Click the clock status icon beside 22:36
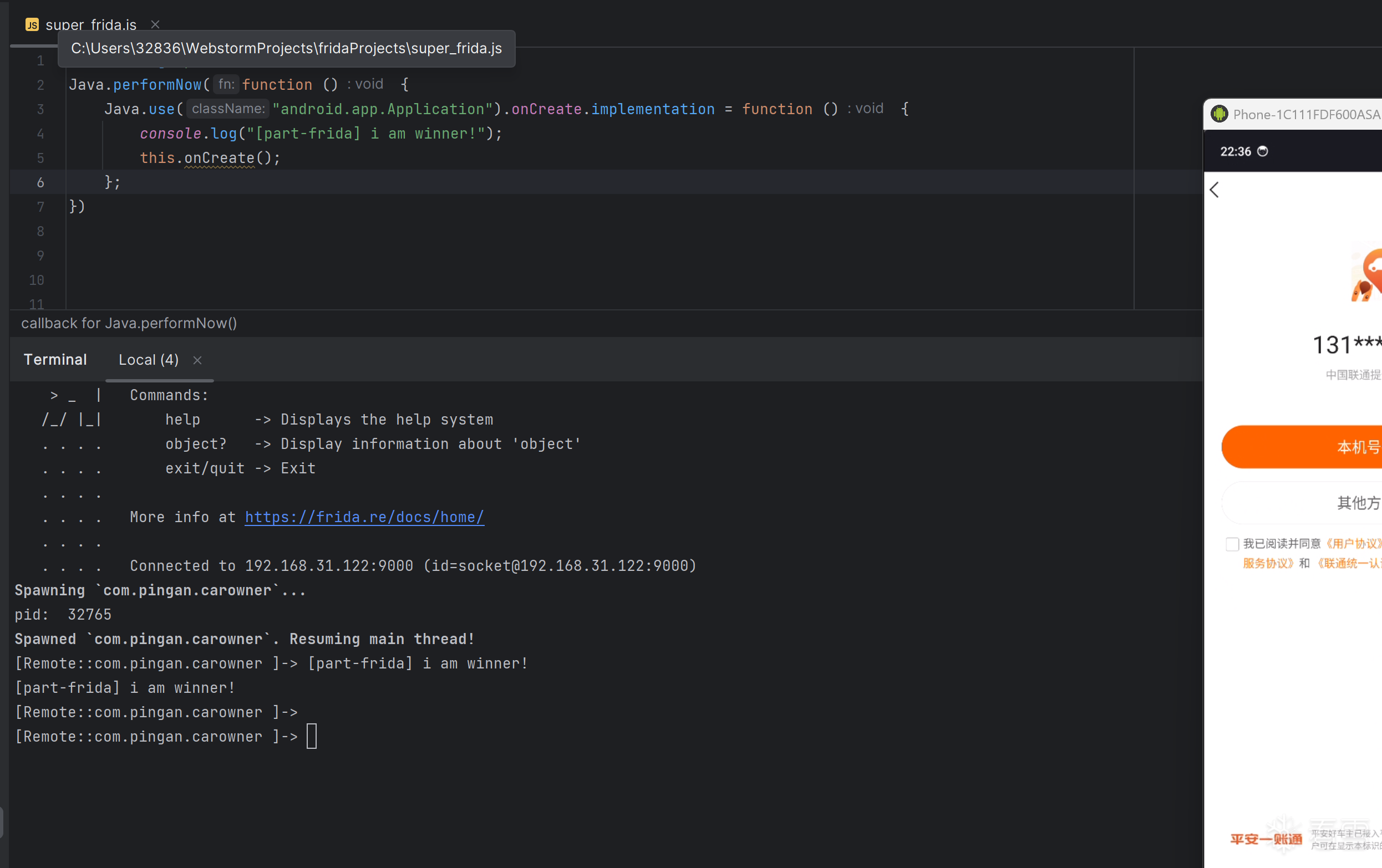This screenshot has height=868, width=1382. (x=1263, y=151)
